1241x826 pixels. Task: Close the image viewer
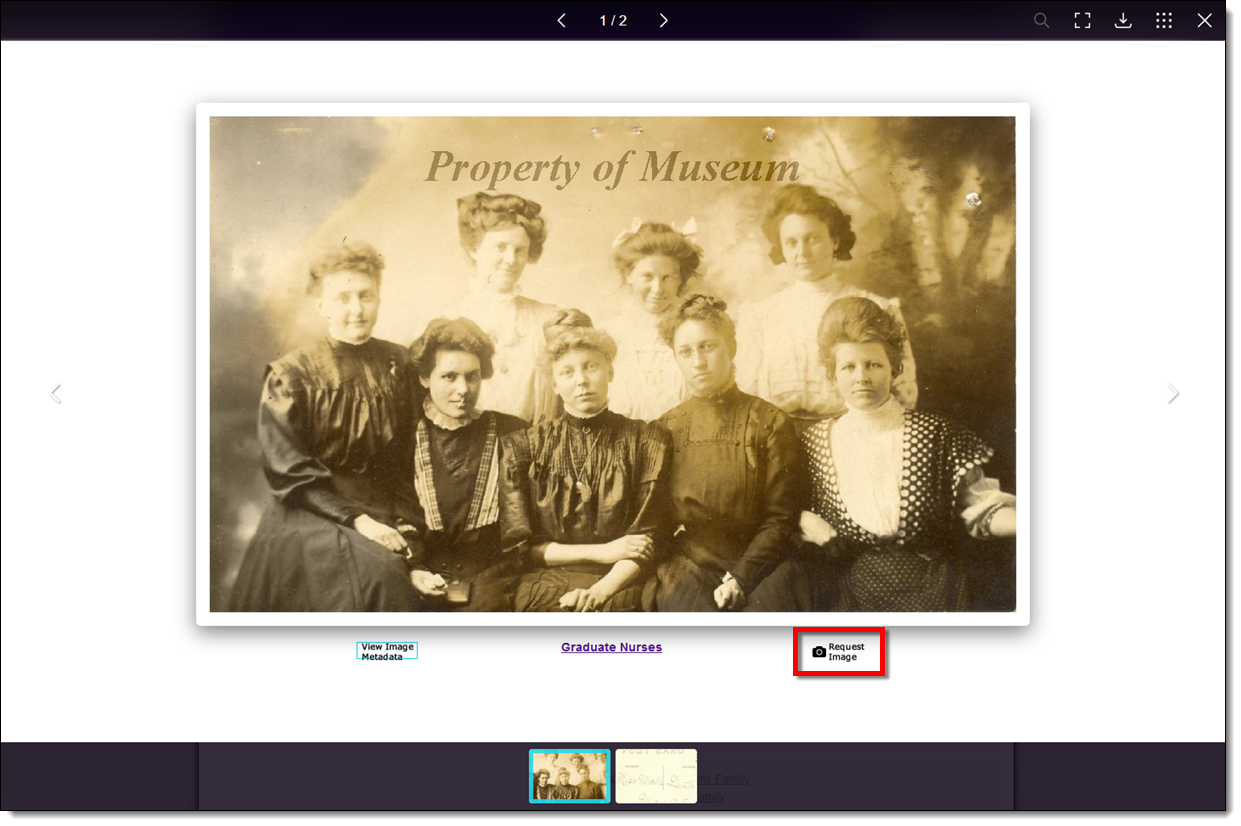point(1205,21)
